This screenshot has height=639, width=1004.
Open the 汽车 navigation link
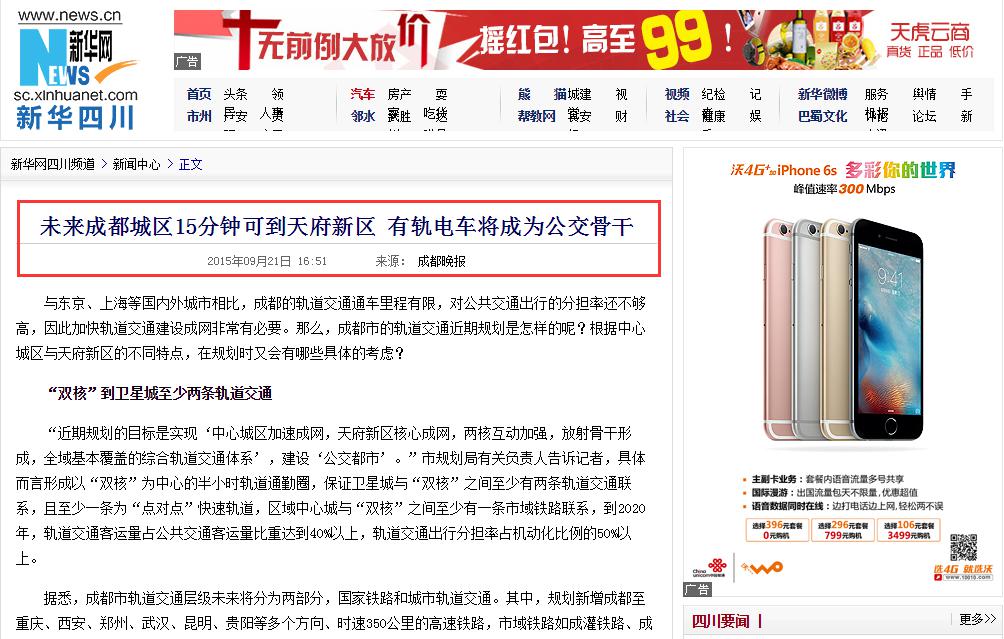point(362,95)
